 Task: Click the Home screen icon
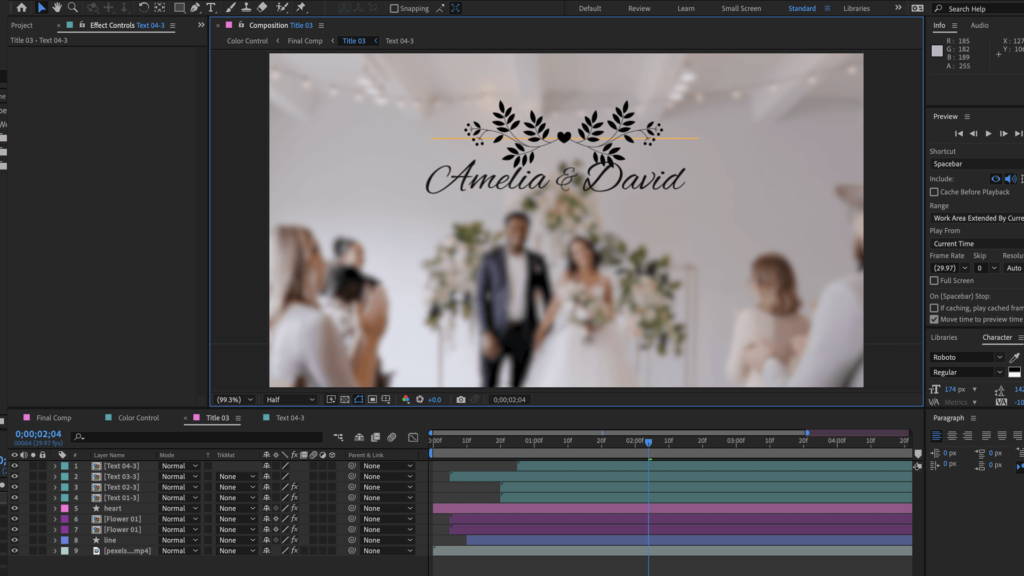(22, 8)
